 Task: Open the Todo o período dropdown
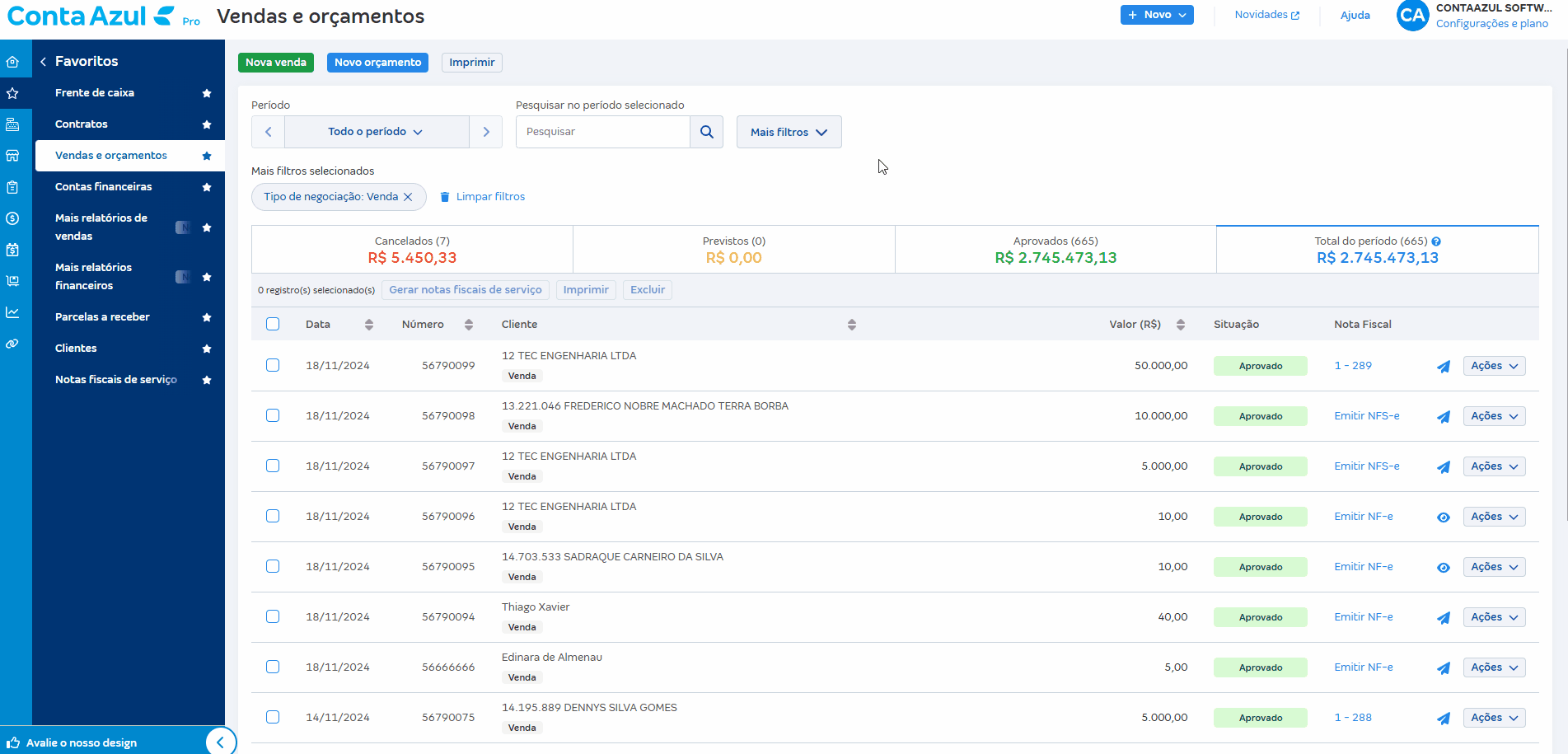pos(376,132)
